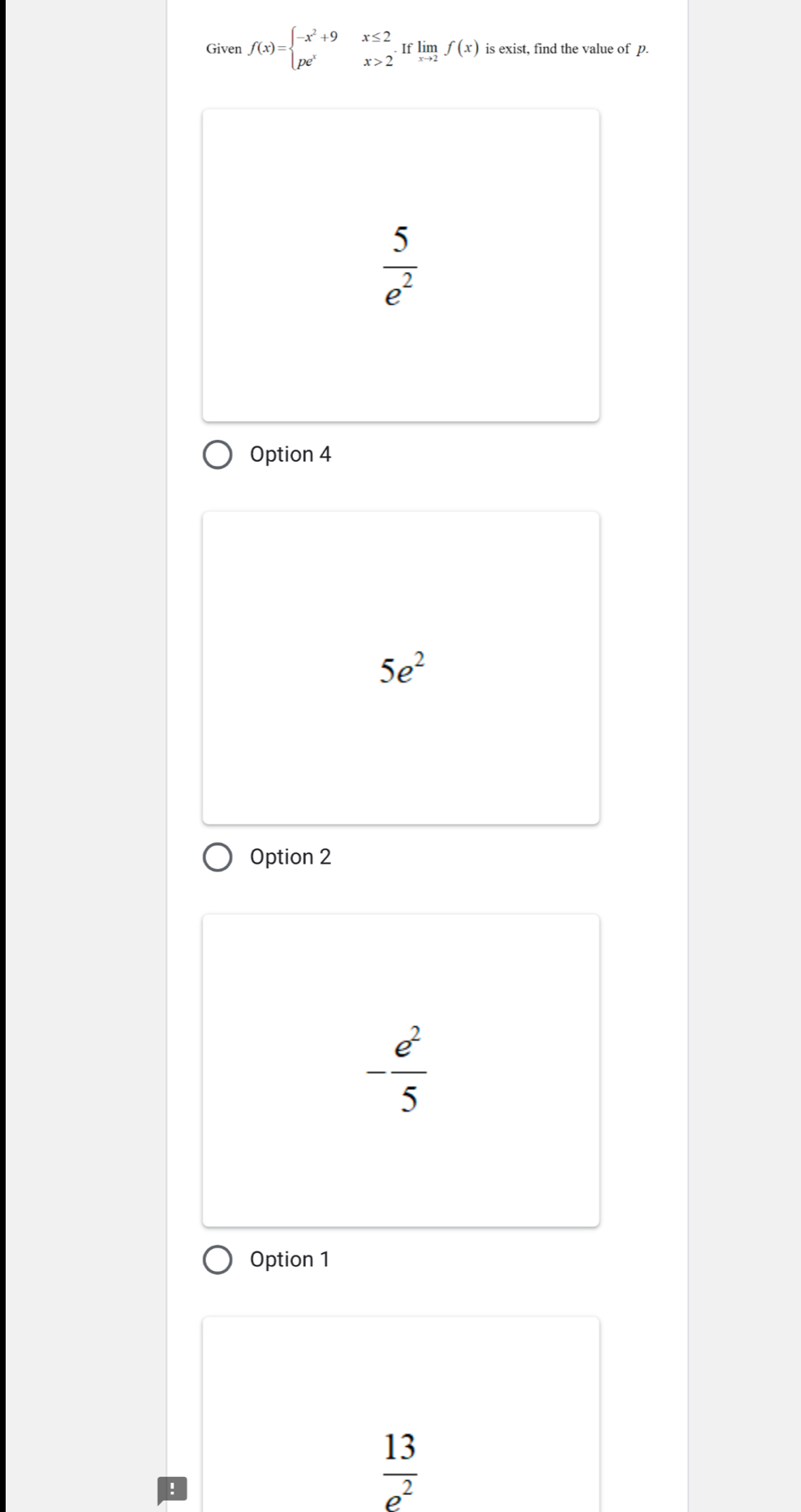Select the Option 4 radio button
The image size is (801, 1512).
tap(217, 455)
